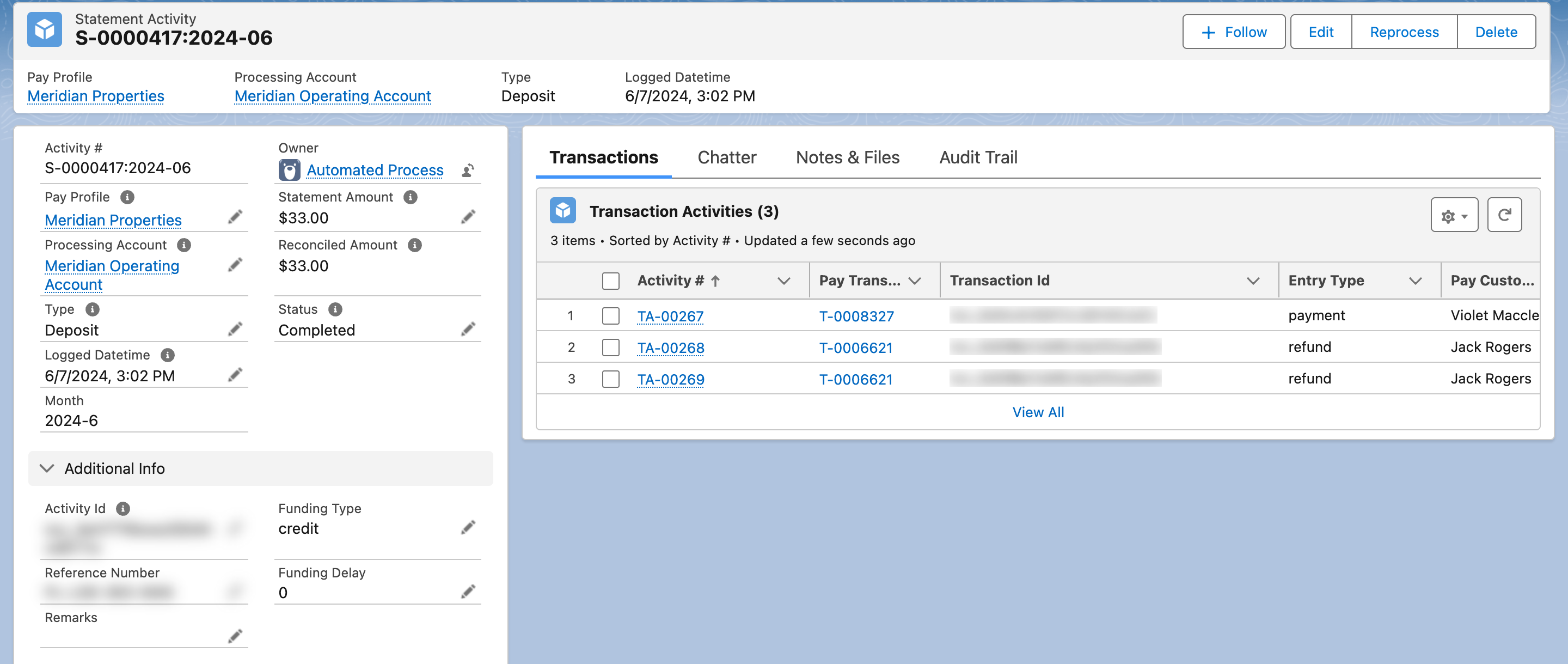1568x664 pixels.
Task: Click the Follow button
Action: pos(1234,32)
